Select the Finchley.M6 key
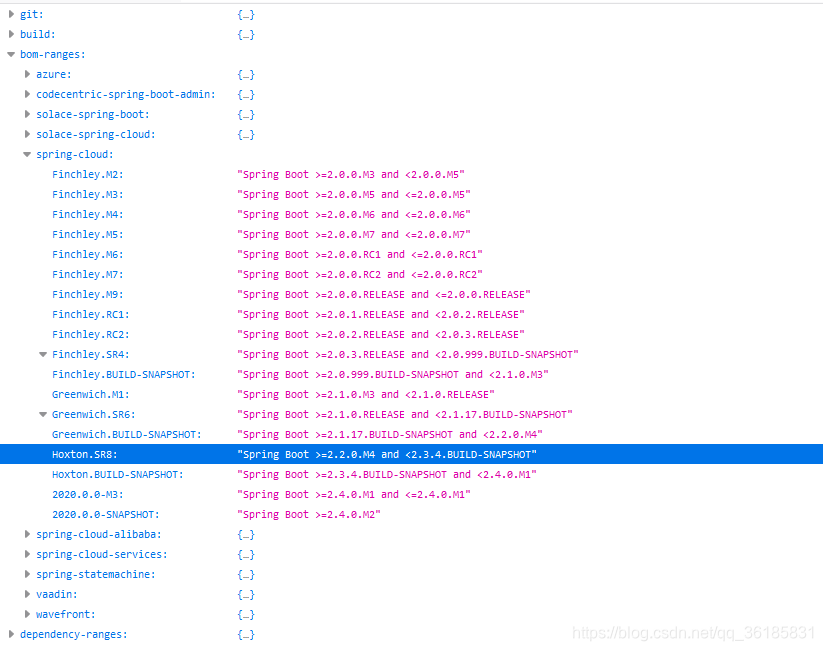Image resolution: width=823 pixels, height=651 pixels. pos(88,254)
